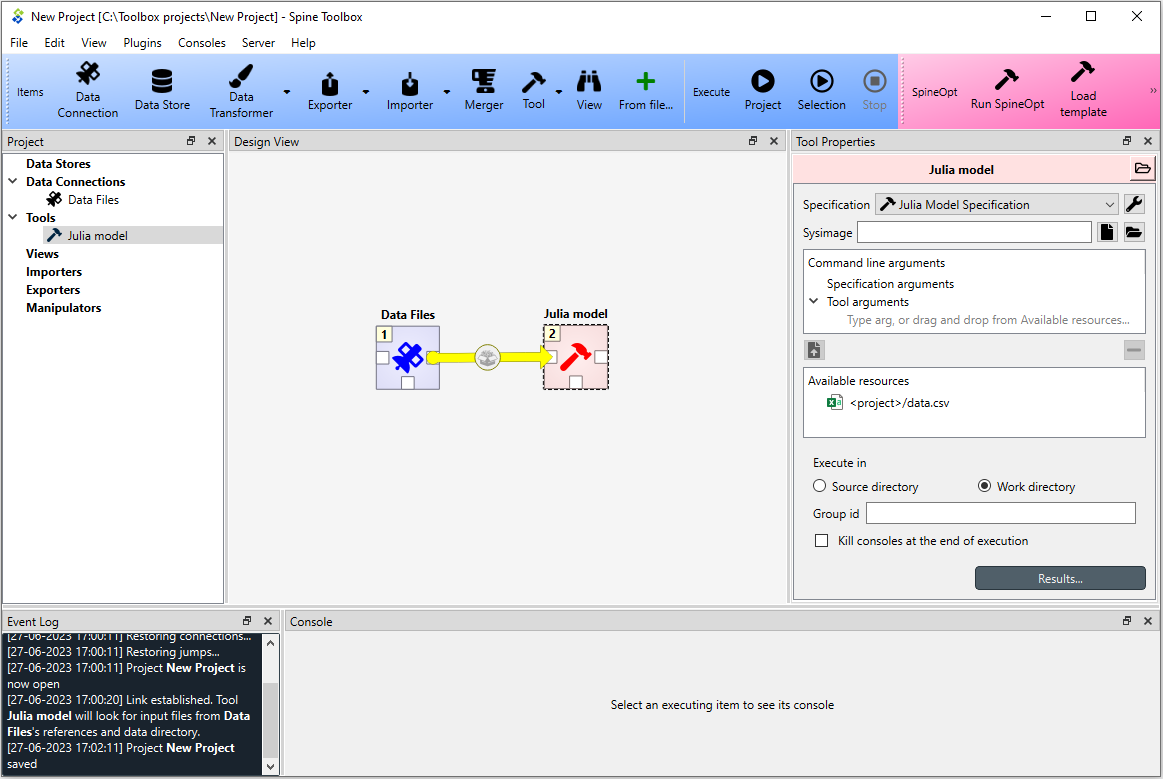The width and height of the screenshot is (1163, 779).
Task: Execute the whole Project
Action: click(x=762, y=91)
